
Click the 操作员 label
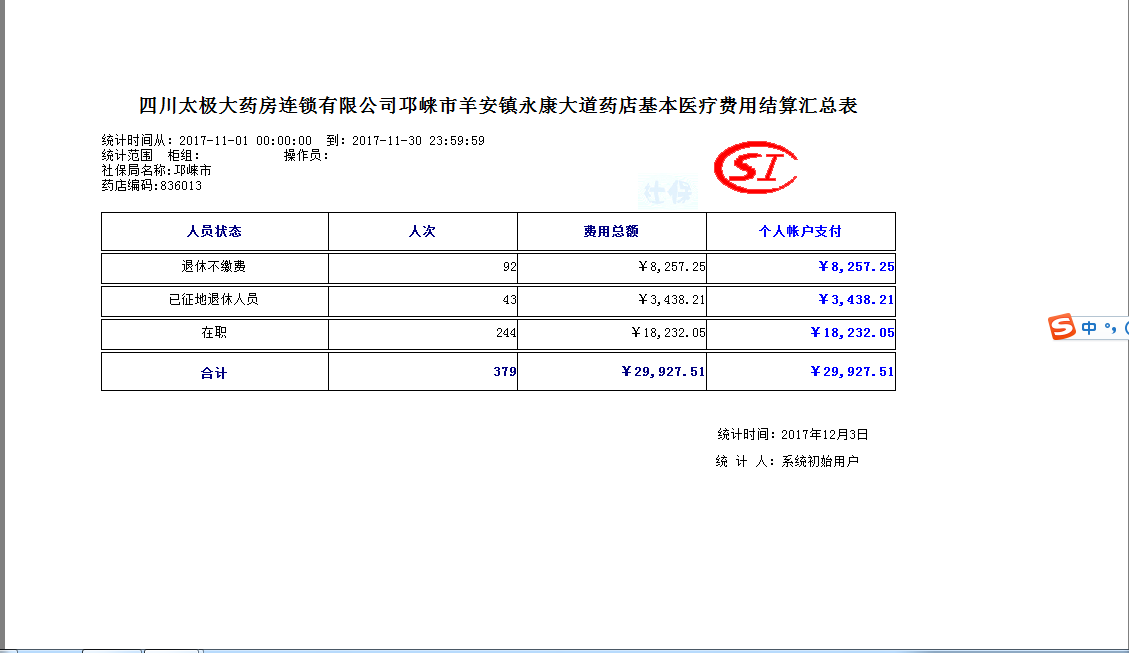point(306,156)
